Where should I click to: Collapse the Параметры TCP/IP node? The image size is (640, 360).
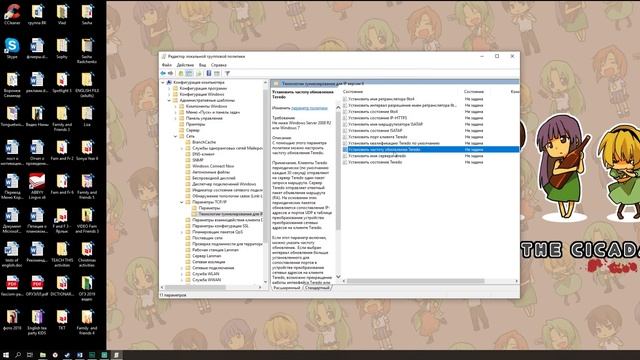182,202
